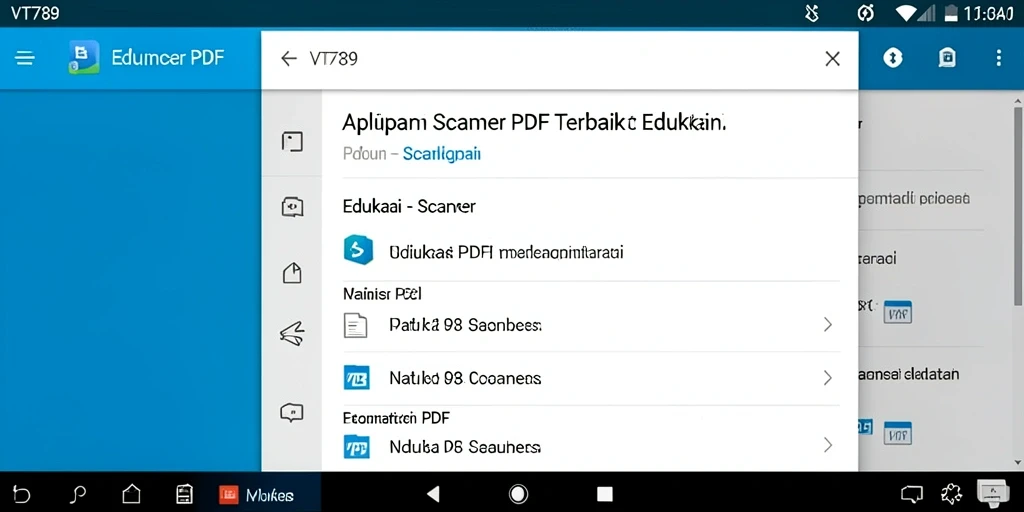This screenshot has height=512, width=1024.
Task: Tap the back arrow in search bar
Action: 289,59
